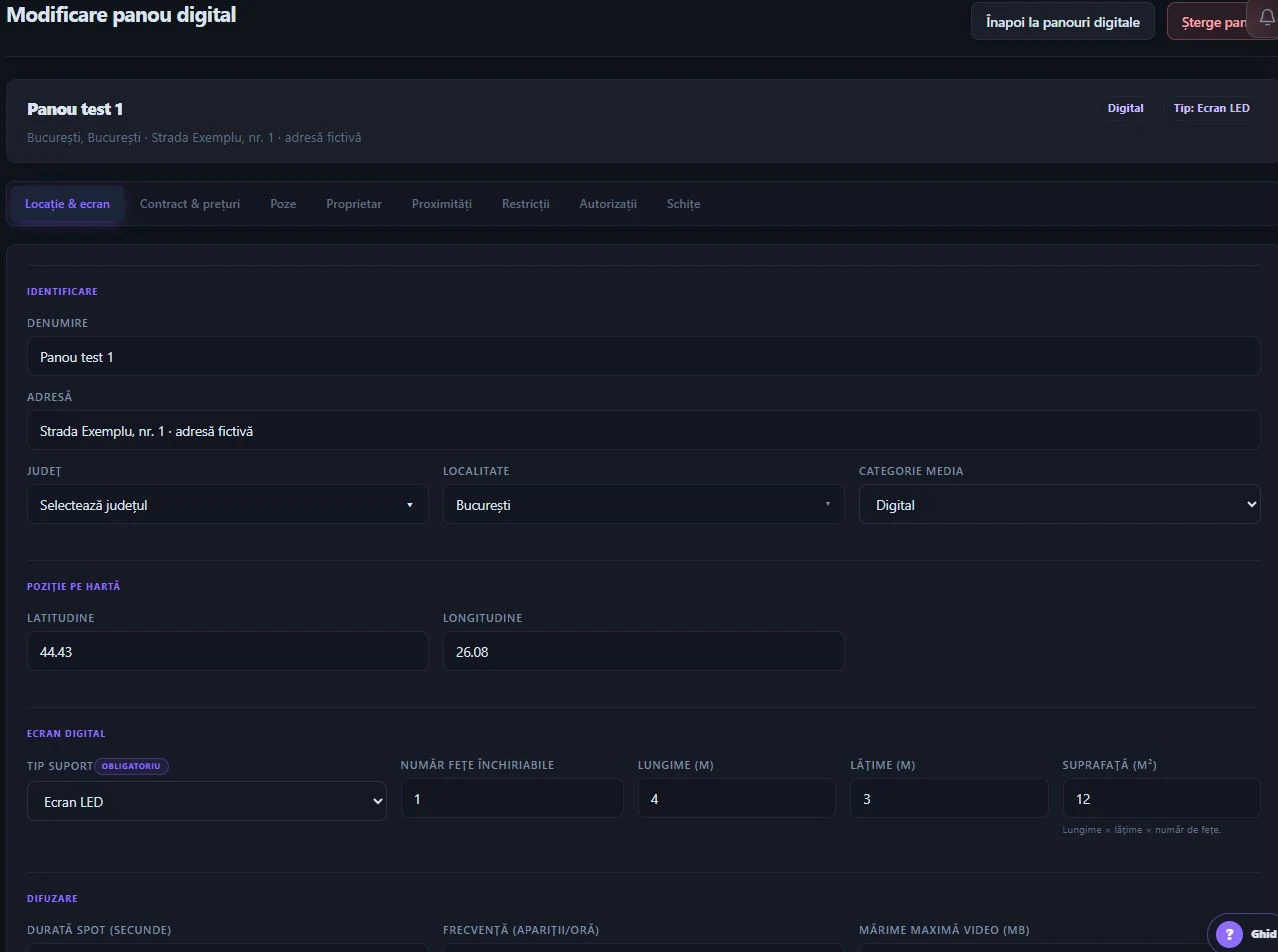Go back via Înapoi la panouri digitale
The height and width of the screenshot is (952, 1278).
(x=1062, y=22)
